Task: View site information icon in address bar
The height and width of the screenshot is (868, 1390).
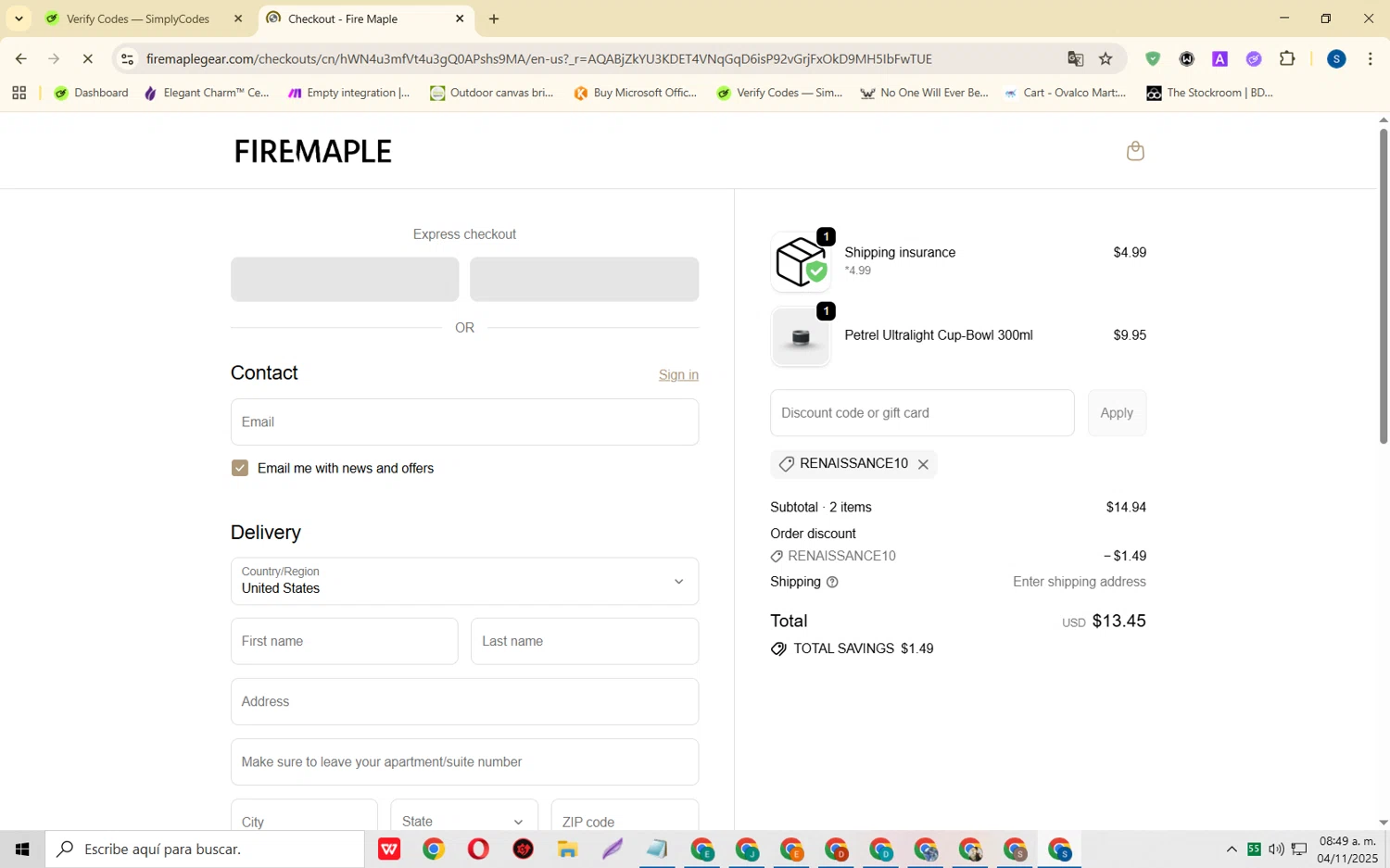Action: tap(128, 58)
